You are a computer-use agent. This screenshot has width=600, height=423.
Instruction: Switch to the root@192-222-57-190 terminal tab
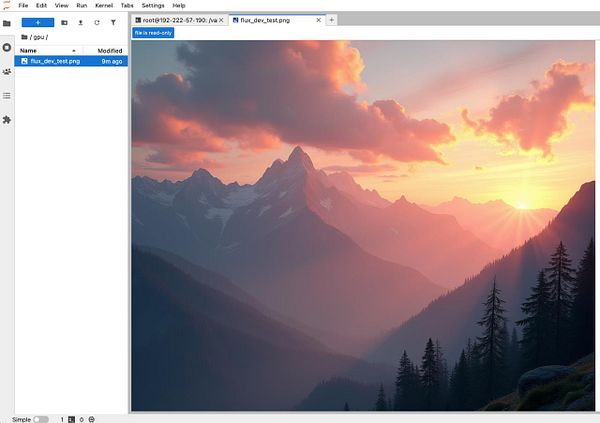coord(180,20)
